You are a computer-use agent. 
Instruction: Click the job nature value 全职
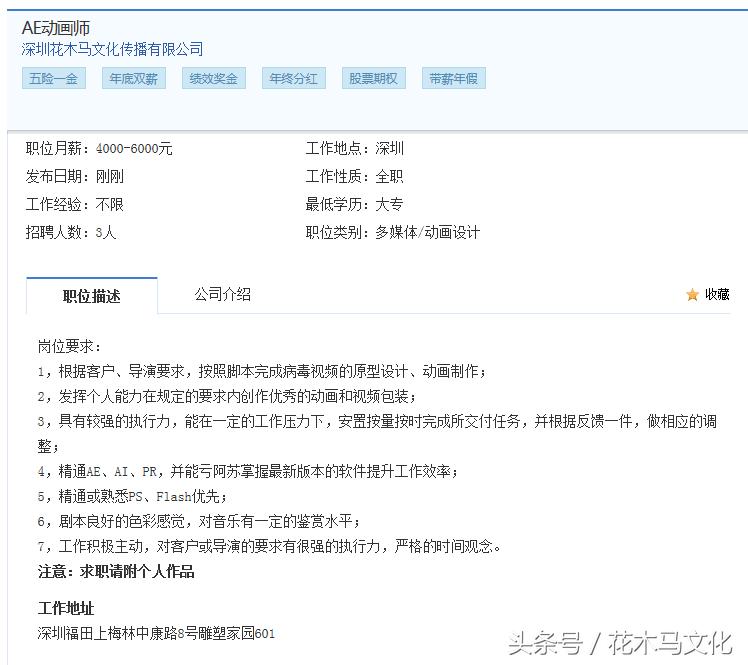coord(389,177)
